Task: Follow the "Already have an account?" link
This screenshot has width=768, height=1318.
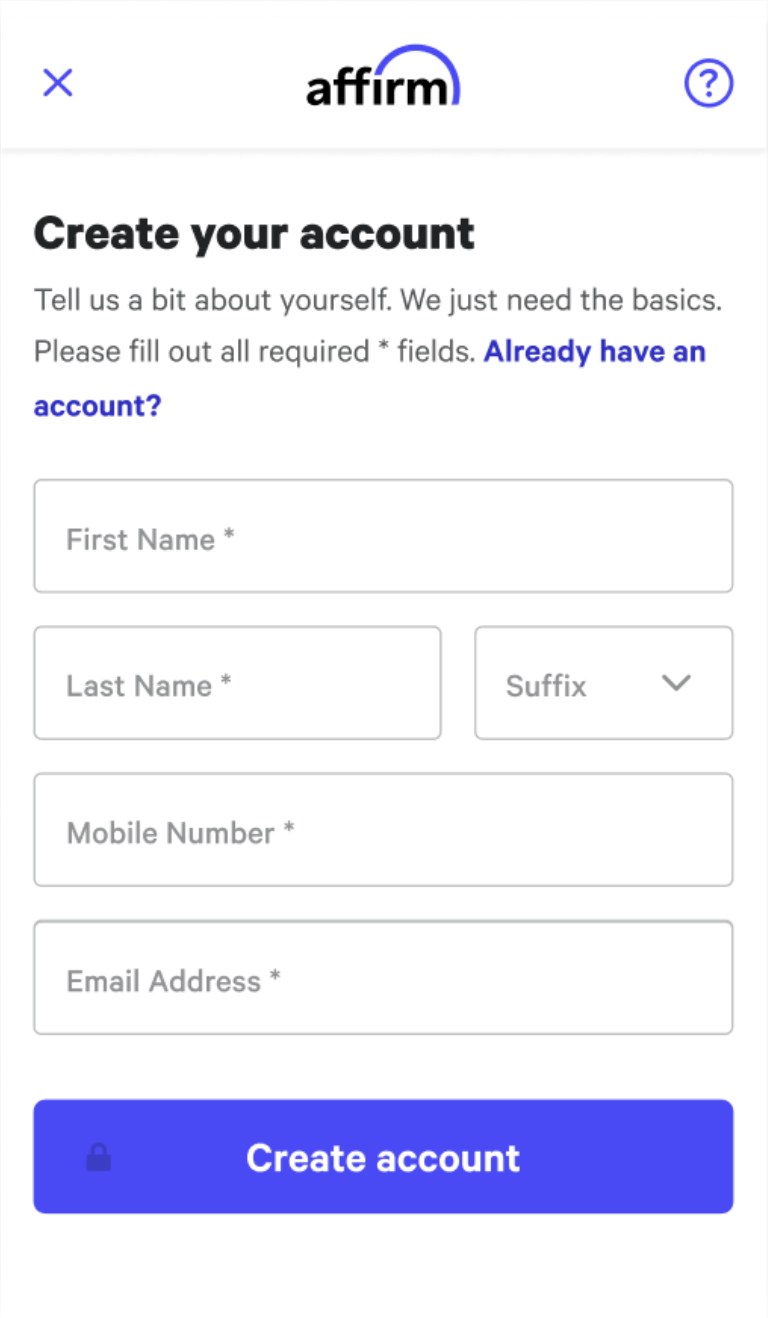Action: pyautogui.click(x=594, y=352)
